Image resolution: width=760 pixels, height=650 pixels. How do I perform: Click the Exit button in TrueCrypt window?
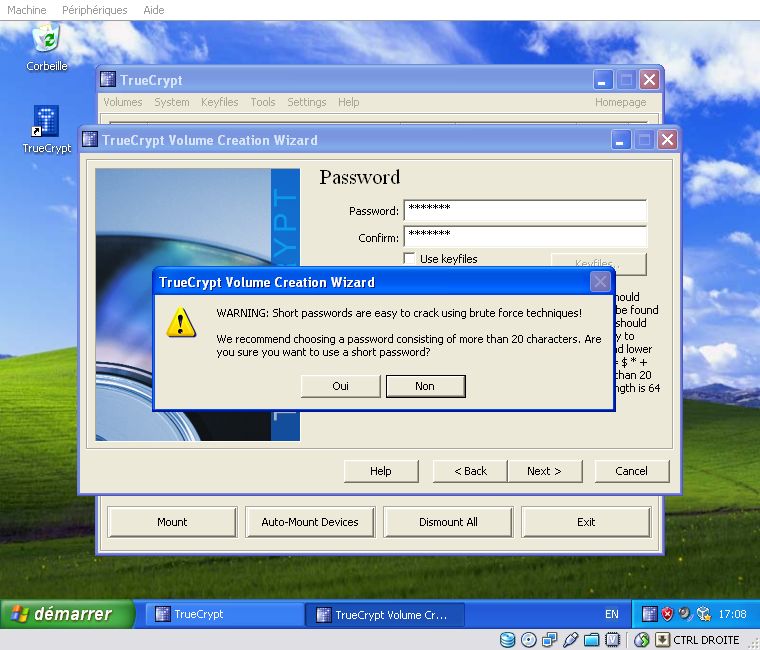click(x=586, y=522)
